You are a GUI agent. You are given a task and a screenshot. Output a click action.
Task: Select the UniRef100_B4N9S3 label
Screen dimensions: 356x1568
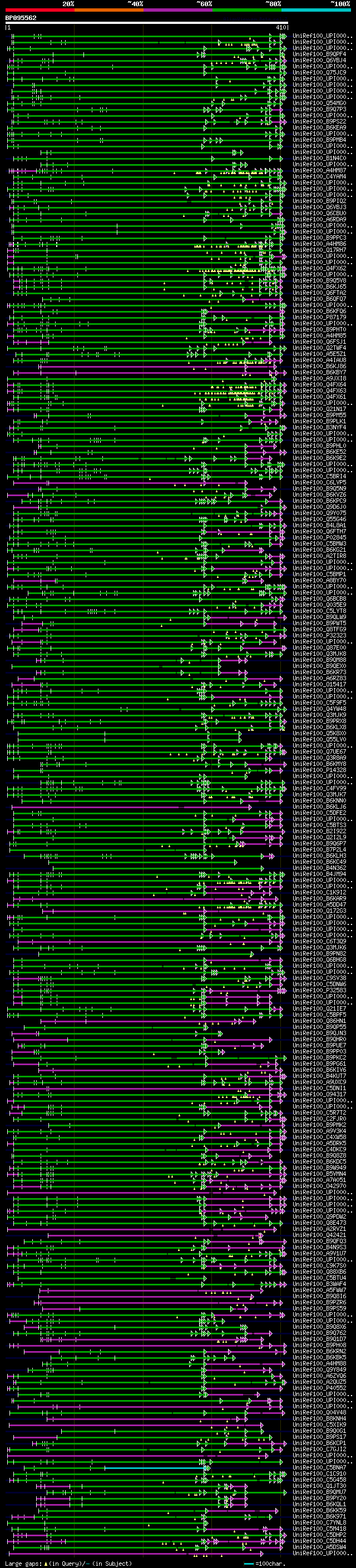coord(319,1247)
